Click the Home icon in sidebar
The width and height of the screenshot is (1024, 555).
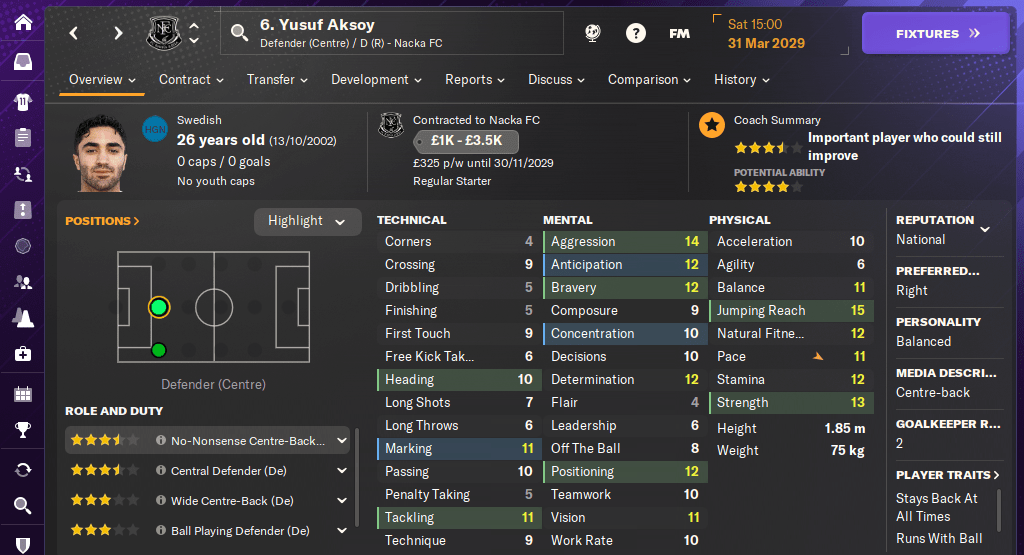pyautogui.click(x=22, y=22)
